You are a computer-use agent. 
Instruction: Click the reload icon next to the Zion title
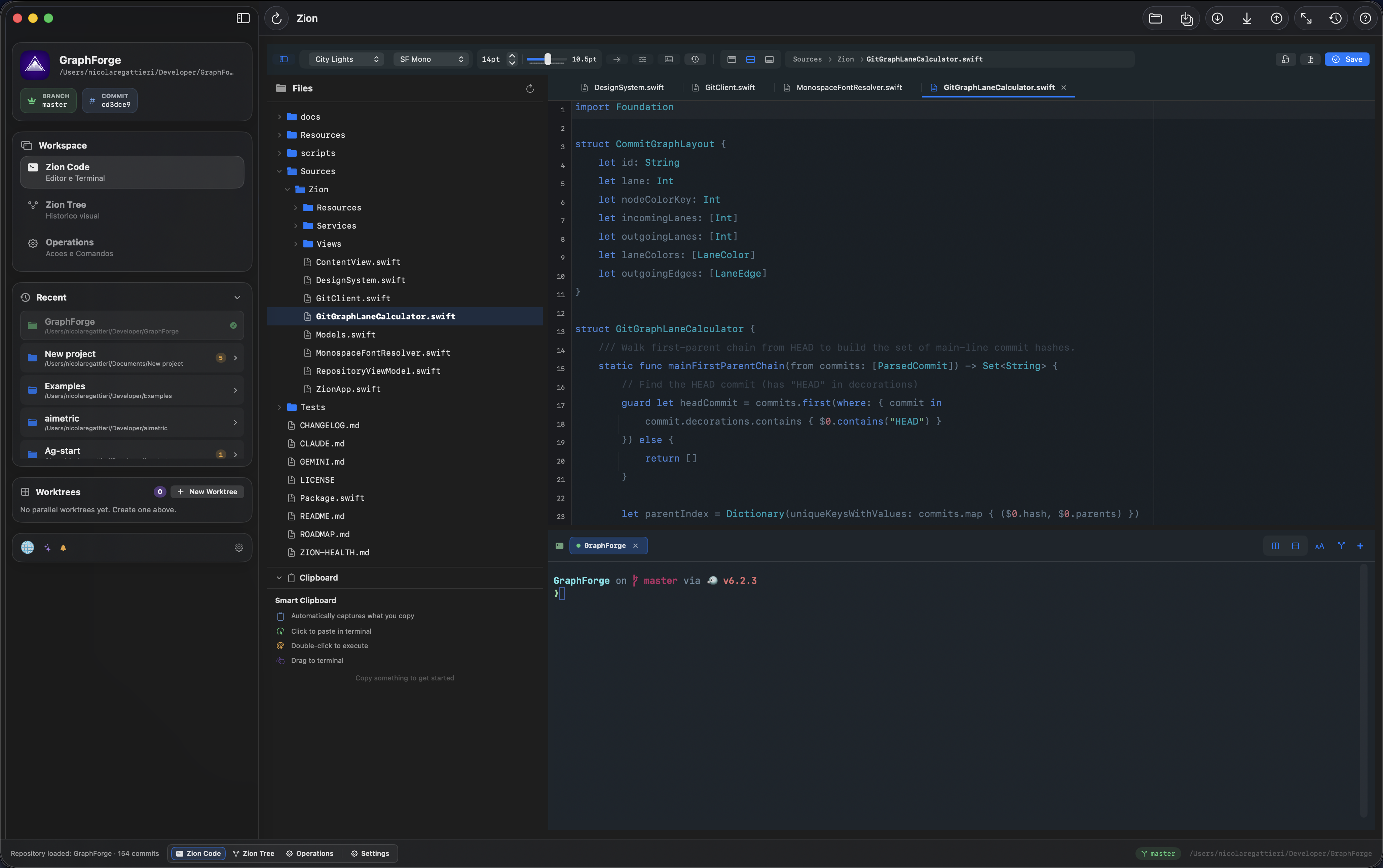pos(276,18)
